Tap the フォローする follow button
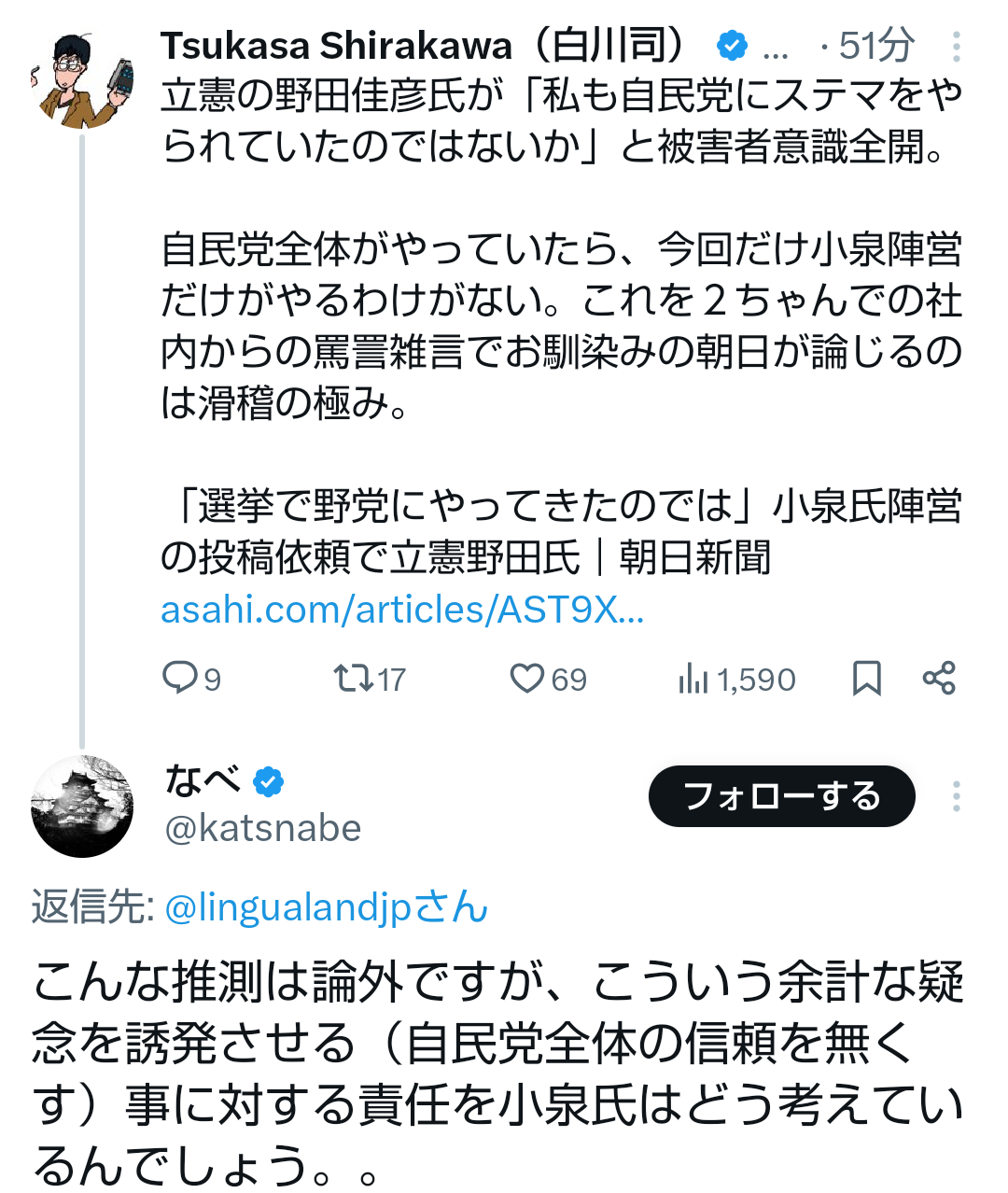This screenshot has width=1008, height=1193. tap(781, 796)
